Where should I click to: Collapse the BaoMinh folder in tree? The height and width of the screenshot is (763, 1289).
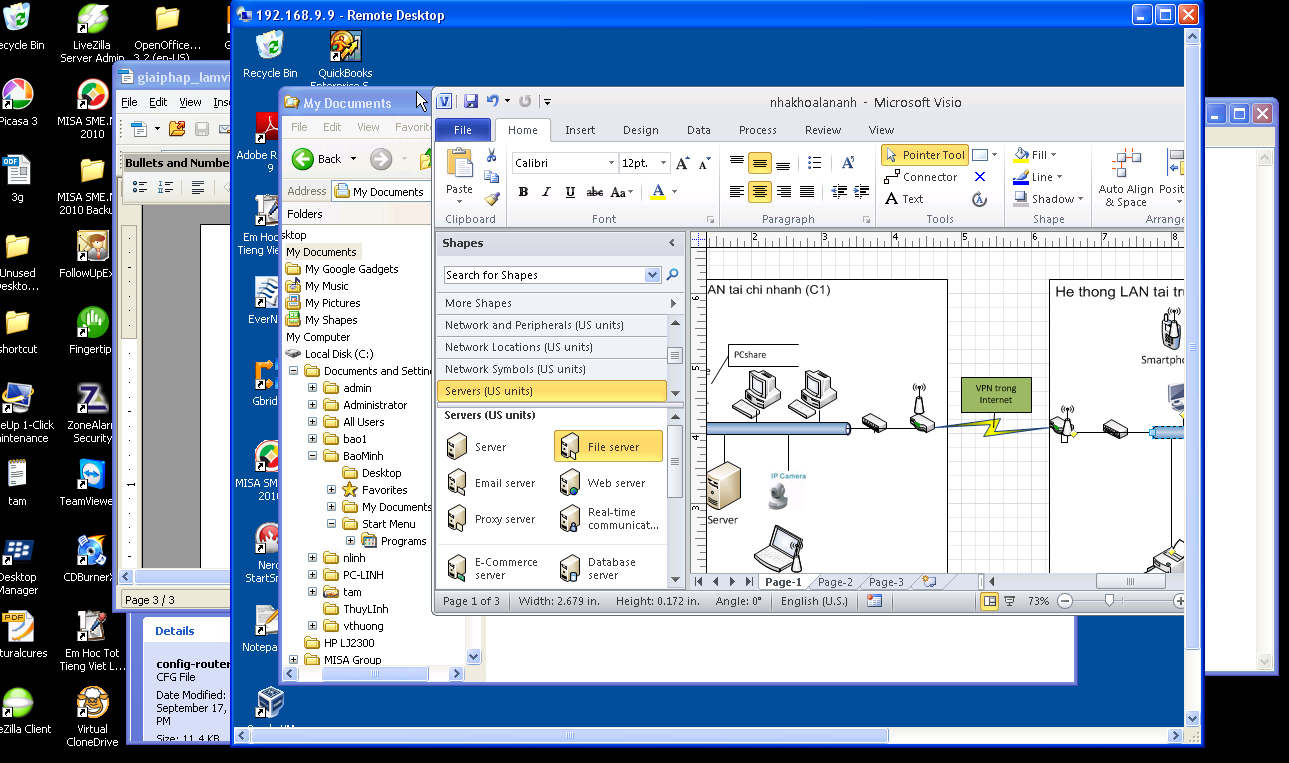click(312, 456)
